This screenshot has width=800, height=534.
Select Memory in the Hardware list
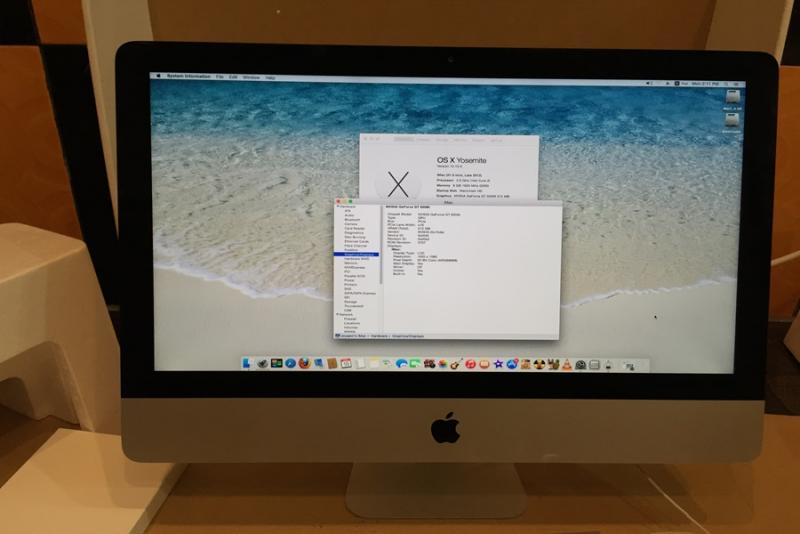[351, 263]
